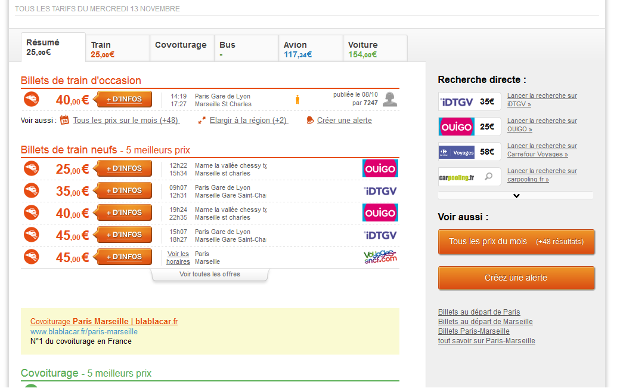This screenshot has width=620, height=388.
Task: Click +D'INFOS for the 15h07 iDTGV ticket
Action: point(123,235)
